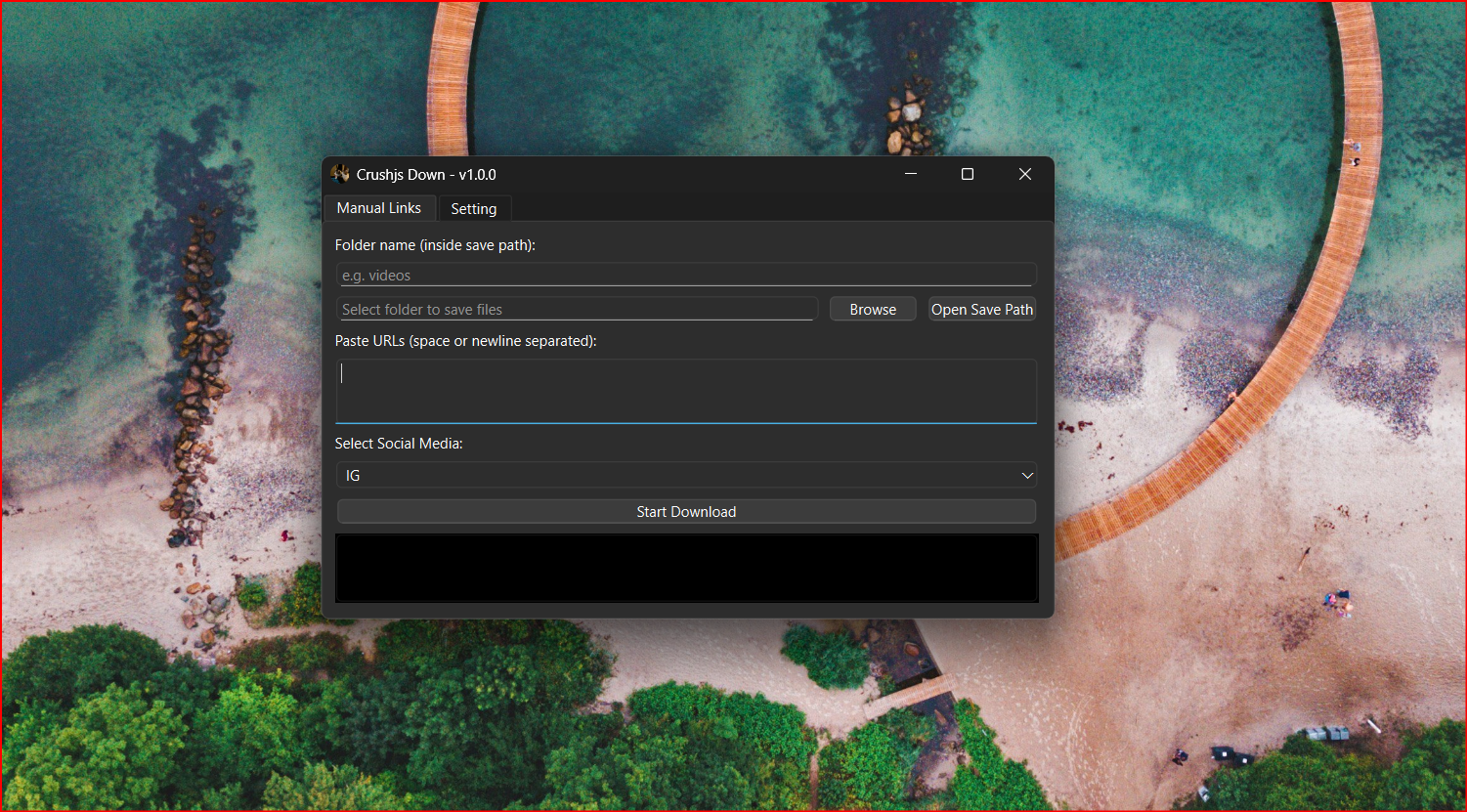Click inside the Paste URLs text area

point(686,390)
